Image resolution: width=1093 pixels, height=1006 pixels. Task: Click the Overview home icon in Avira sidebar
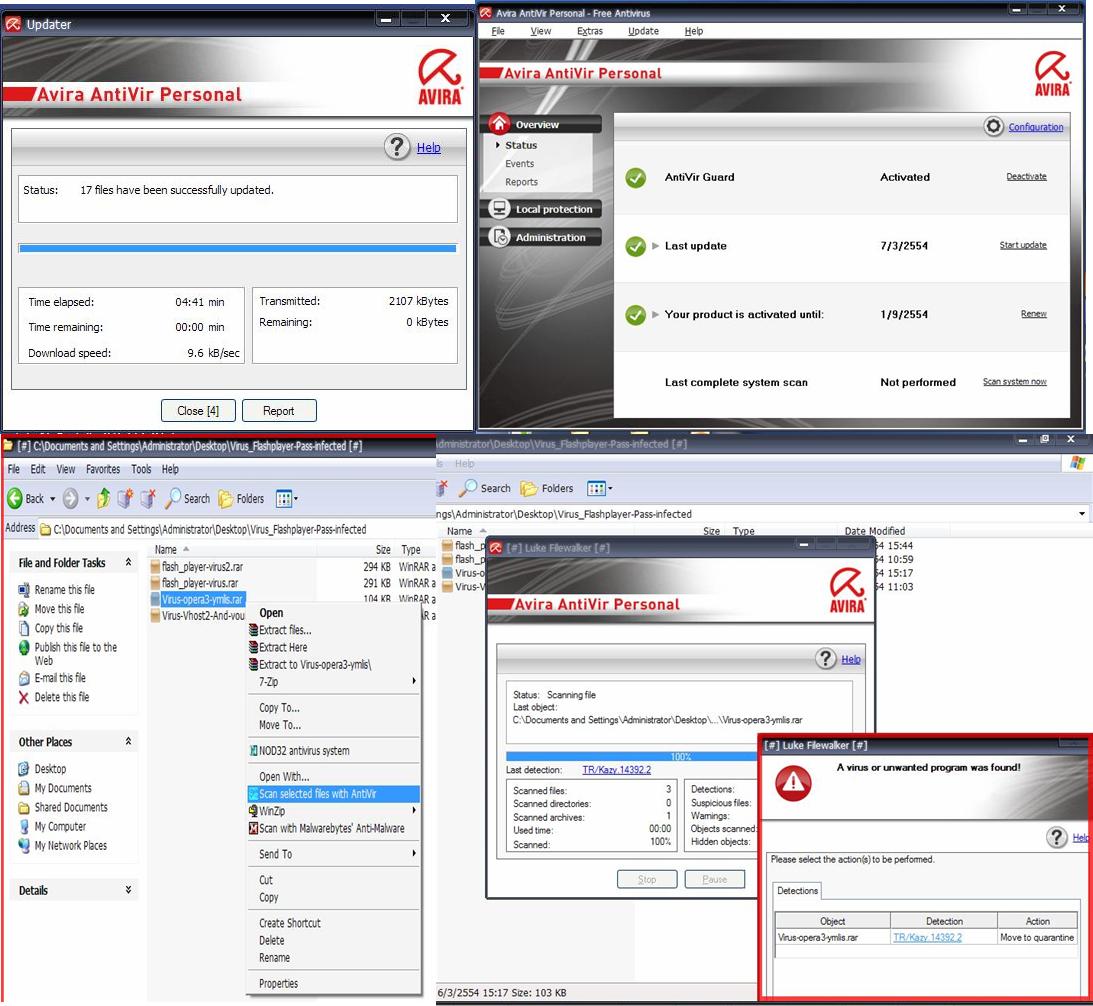(499, 123)
